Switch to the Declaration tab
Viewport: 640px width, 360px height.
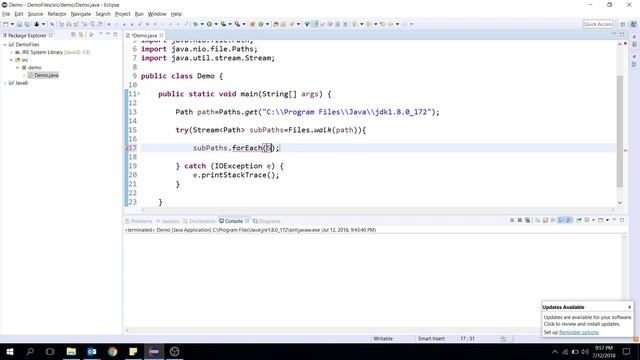199,221
